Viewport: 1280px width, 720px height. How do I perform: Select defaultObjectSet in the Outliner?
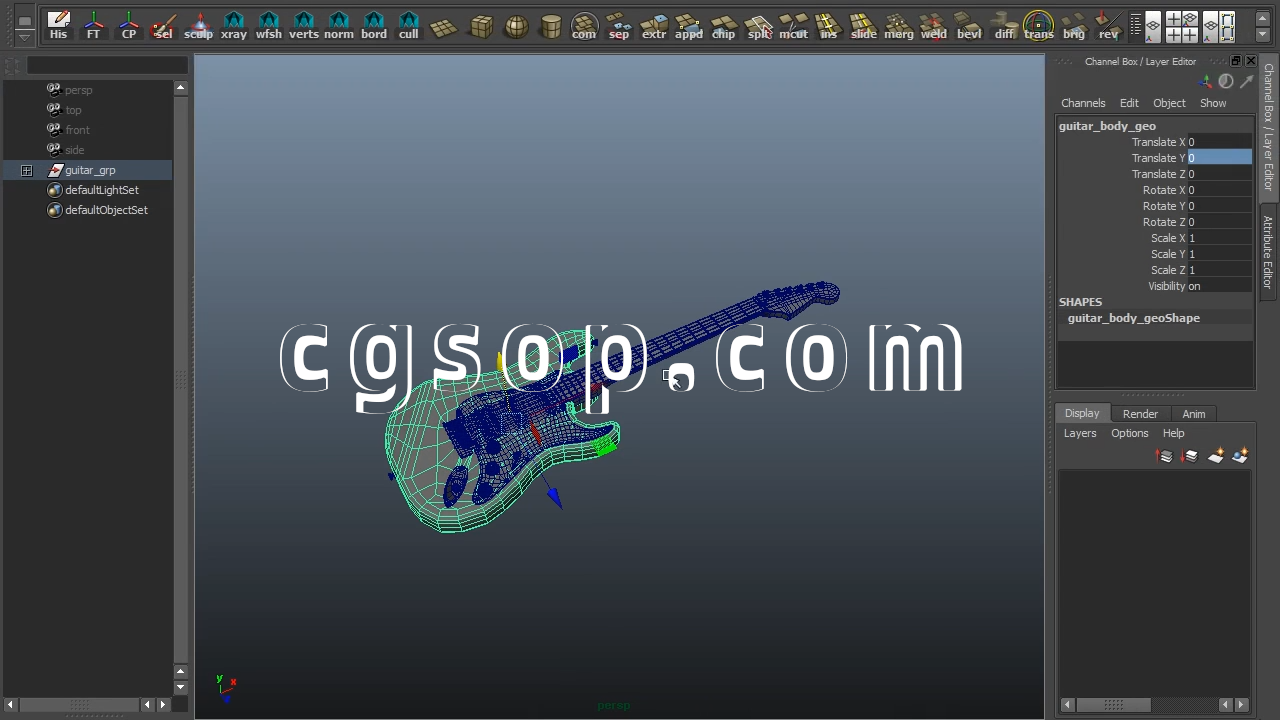tap(106, 210)
